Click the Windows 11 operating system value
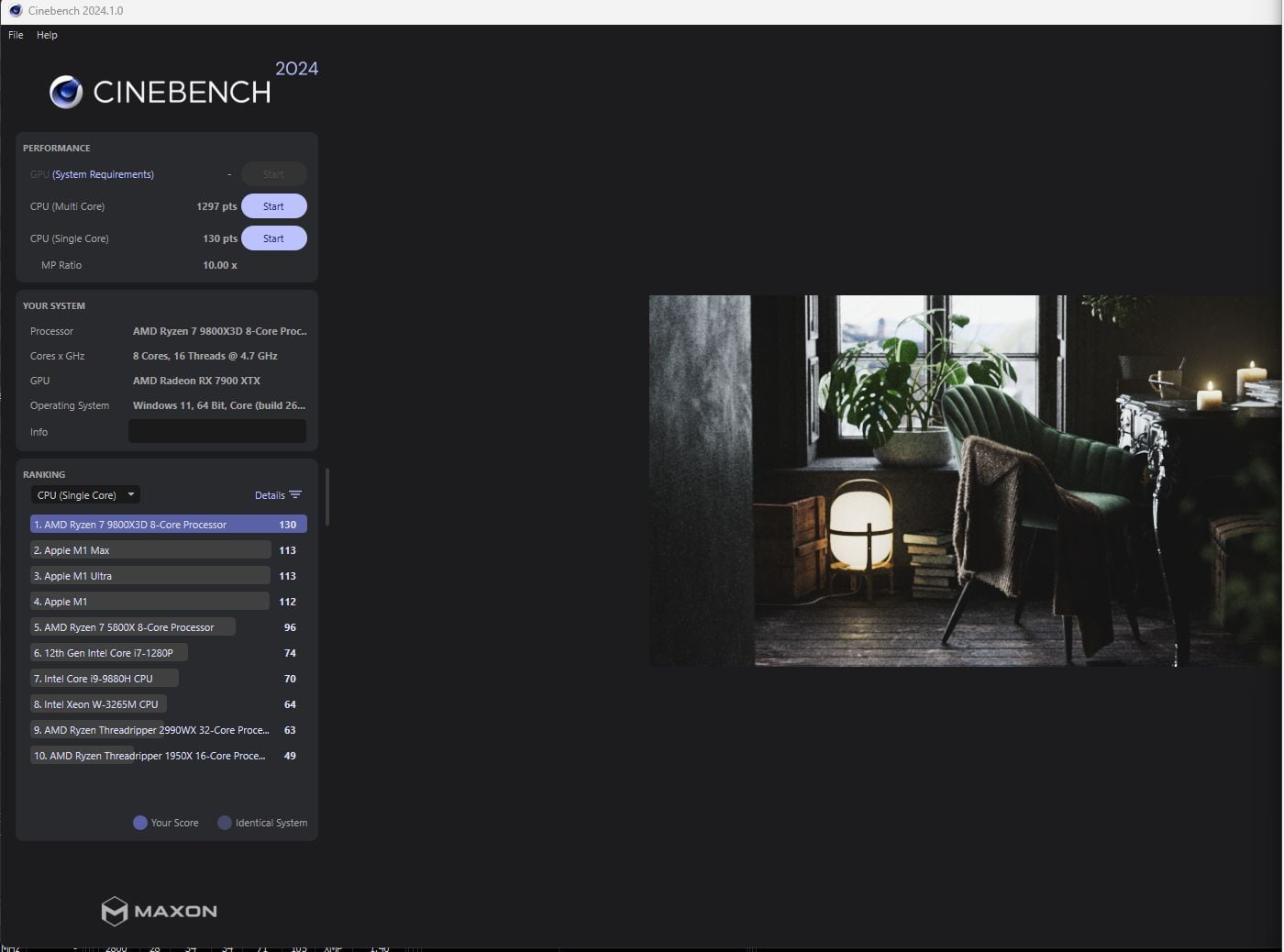The image size is (1284, 952). pyautogui.click(x=218, y=405)
